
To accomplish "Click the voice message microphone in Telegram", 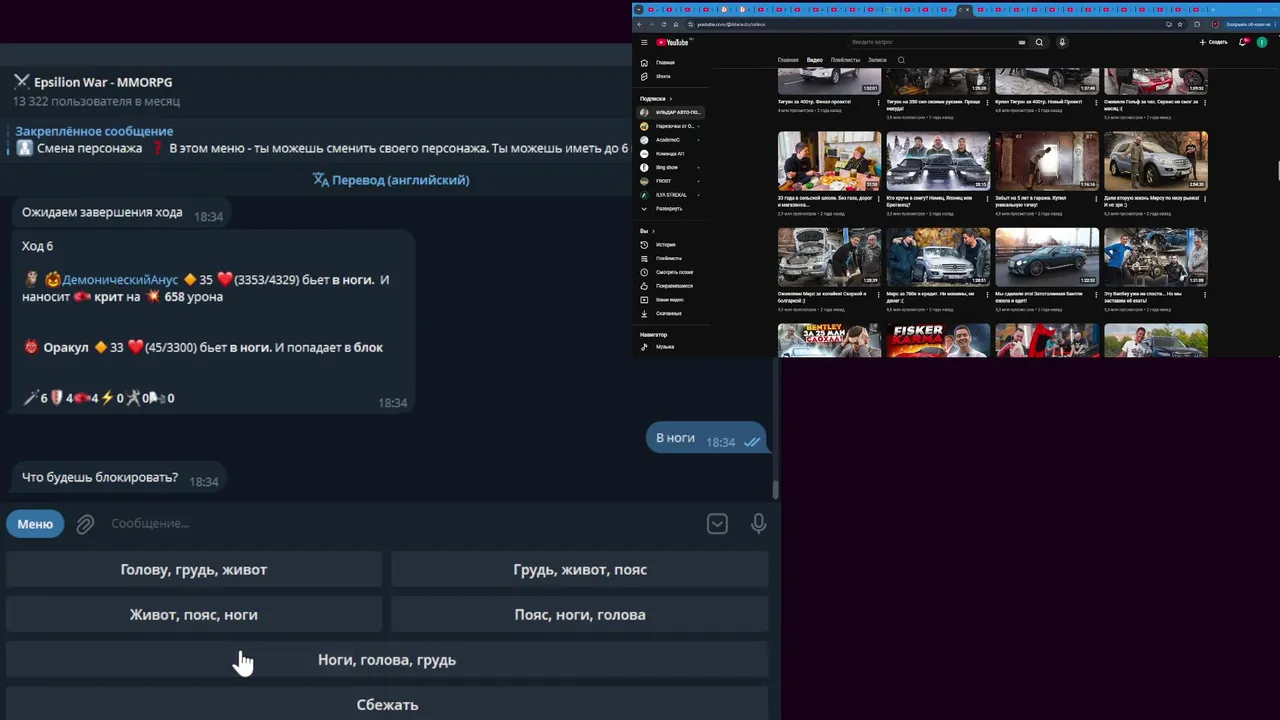I will [759, 524].
